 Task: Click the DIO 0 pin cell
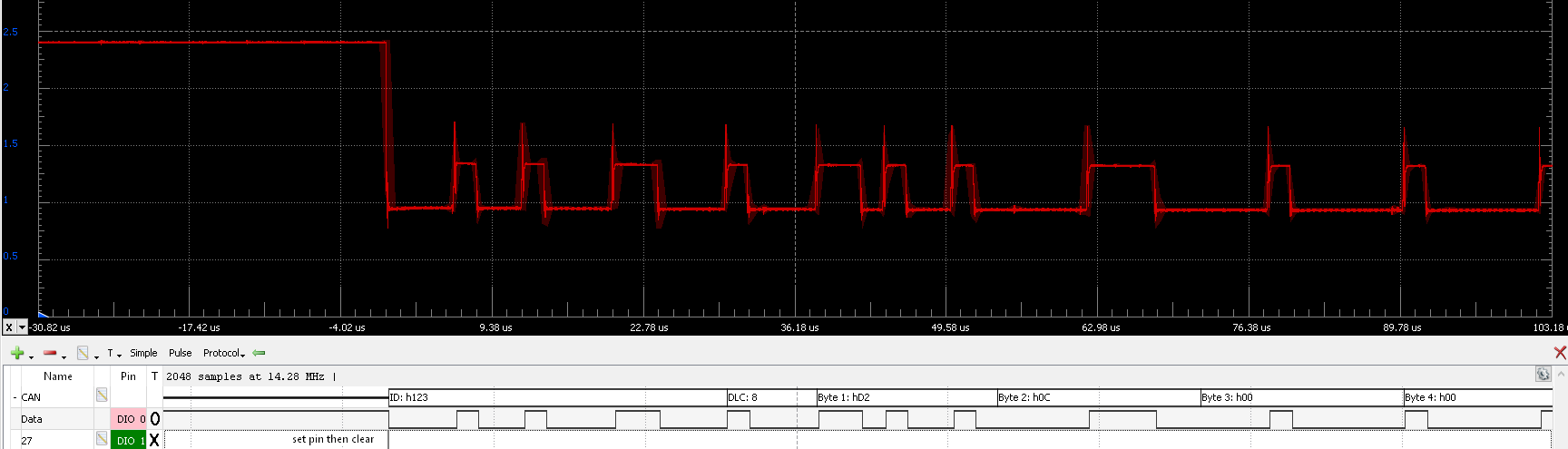click(129, 419)
